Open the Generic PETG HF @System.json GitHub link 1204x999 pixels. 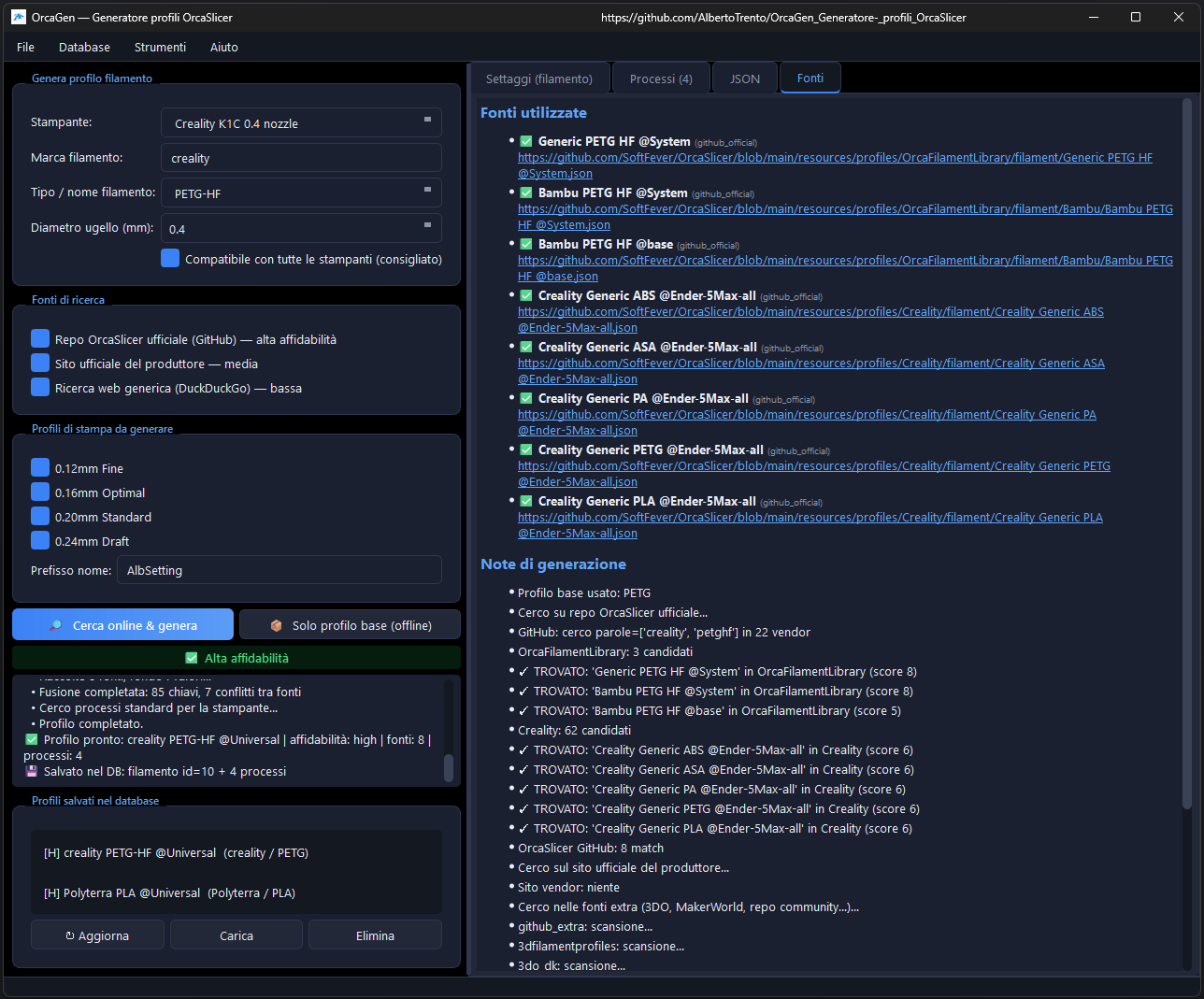point(835,165)
